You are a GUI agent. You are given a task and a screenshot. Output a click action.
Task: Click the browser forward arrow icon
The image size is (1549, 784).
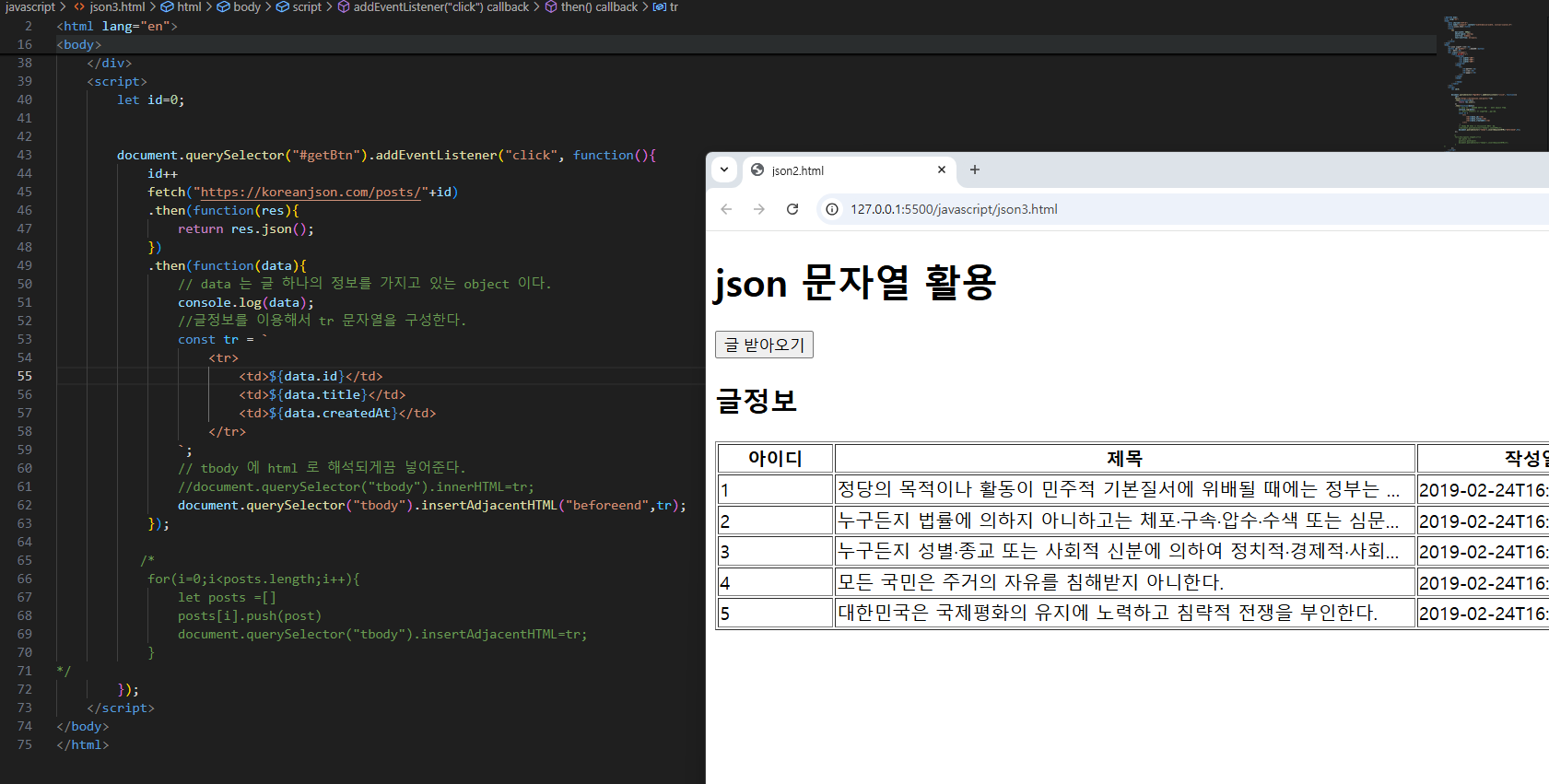tap(759, 209)
